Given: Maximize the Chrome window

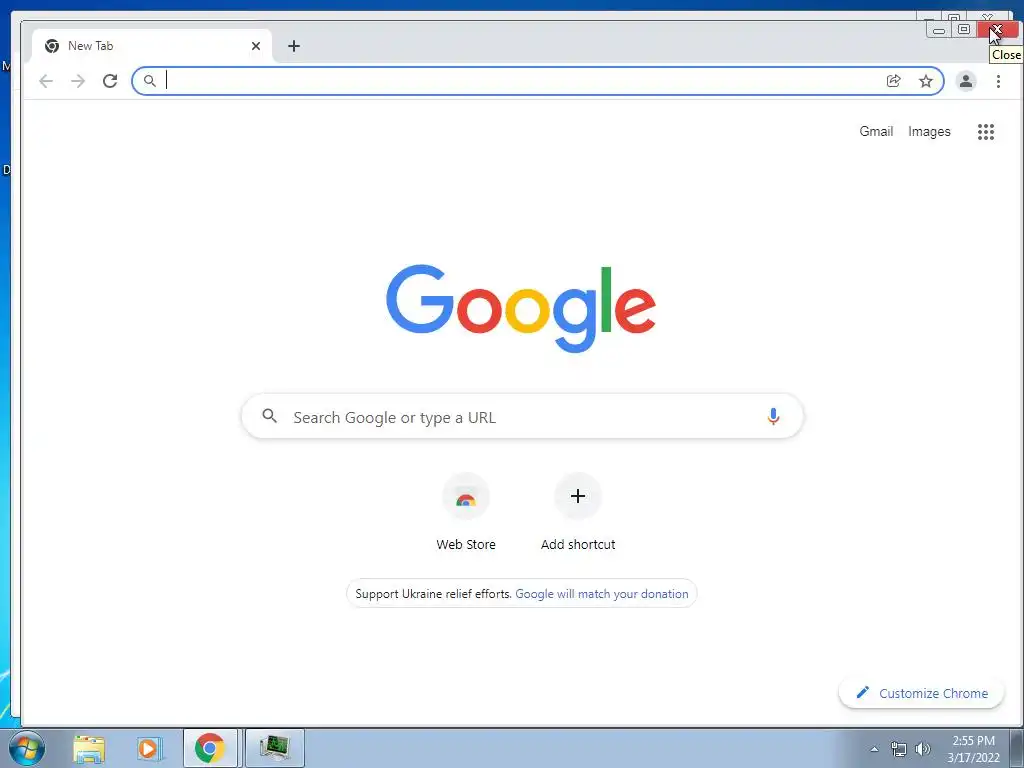Looking at the screenshot, I should 963,29.
